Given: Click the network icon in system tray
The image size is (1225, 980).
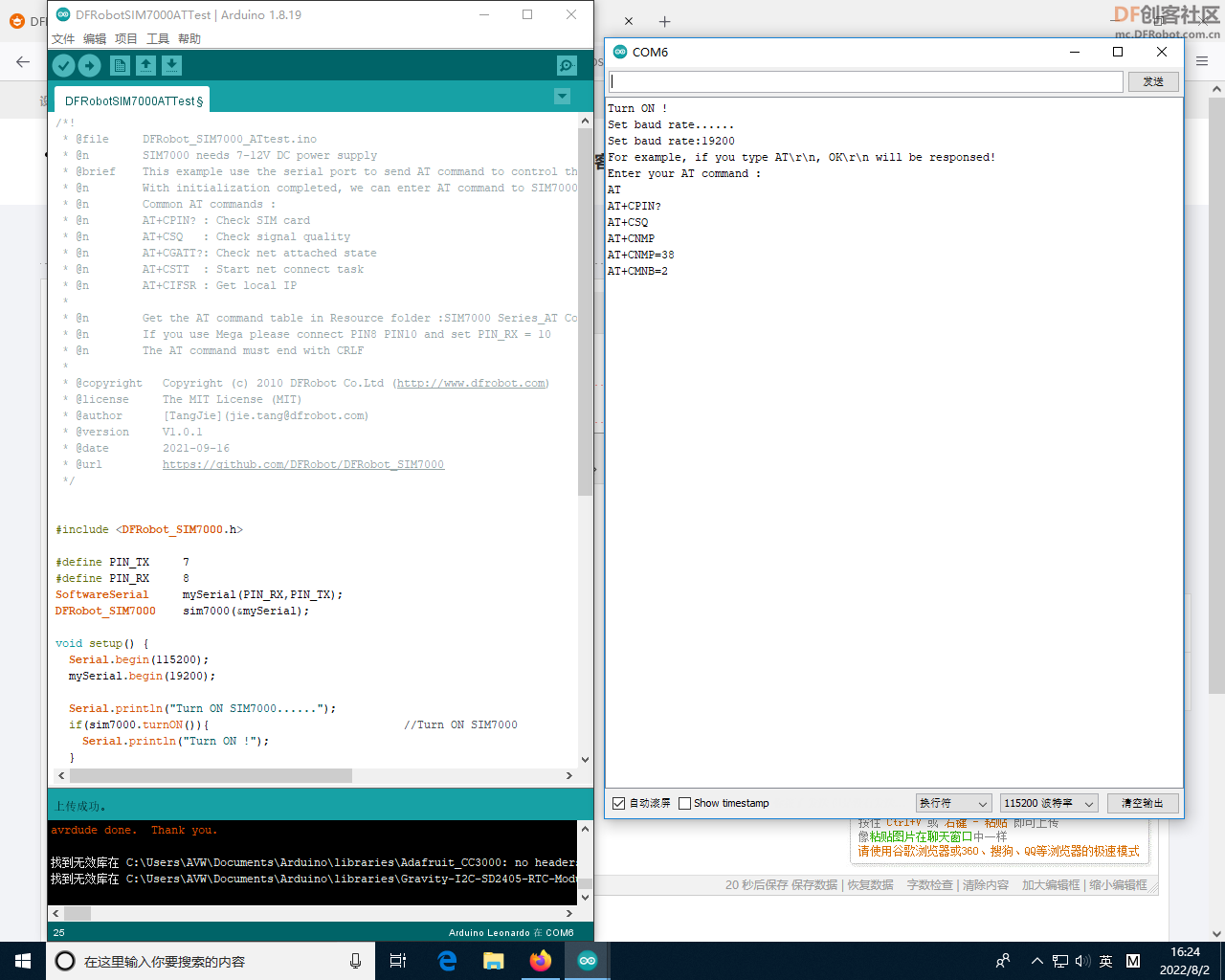Looking at the screenshot, I should tap(1060, 961).
